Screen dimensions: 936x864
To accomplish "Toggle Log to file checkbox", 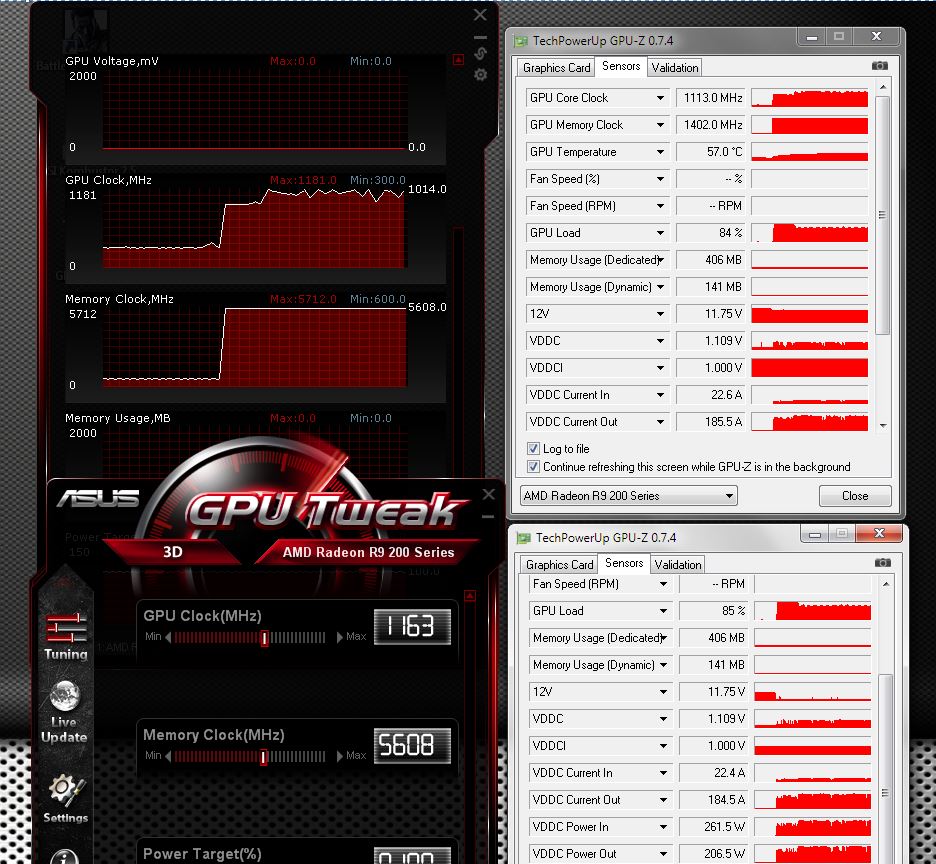I will point(533,448).
